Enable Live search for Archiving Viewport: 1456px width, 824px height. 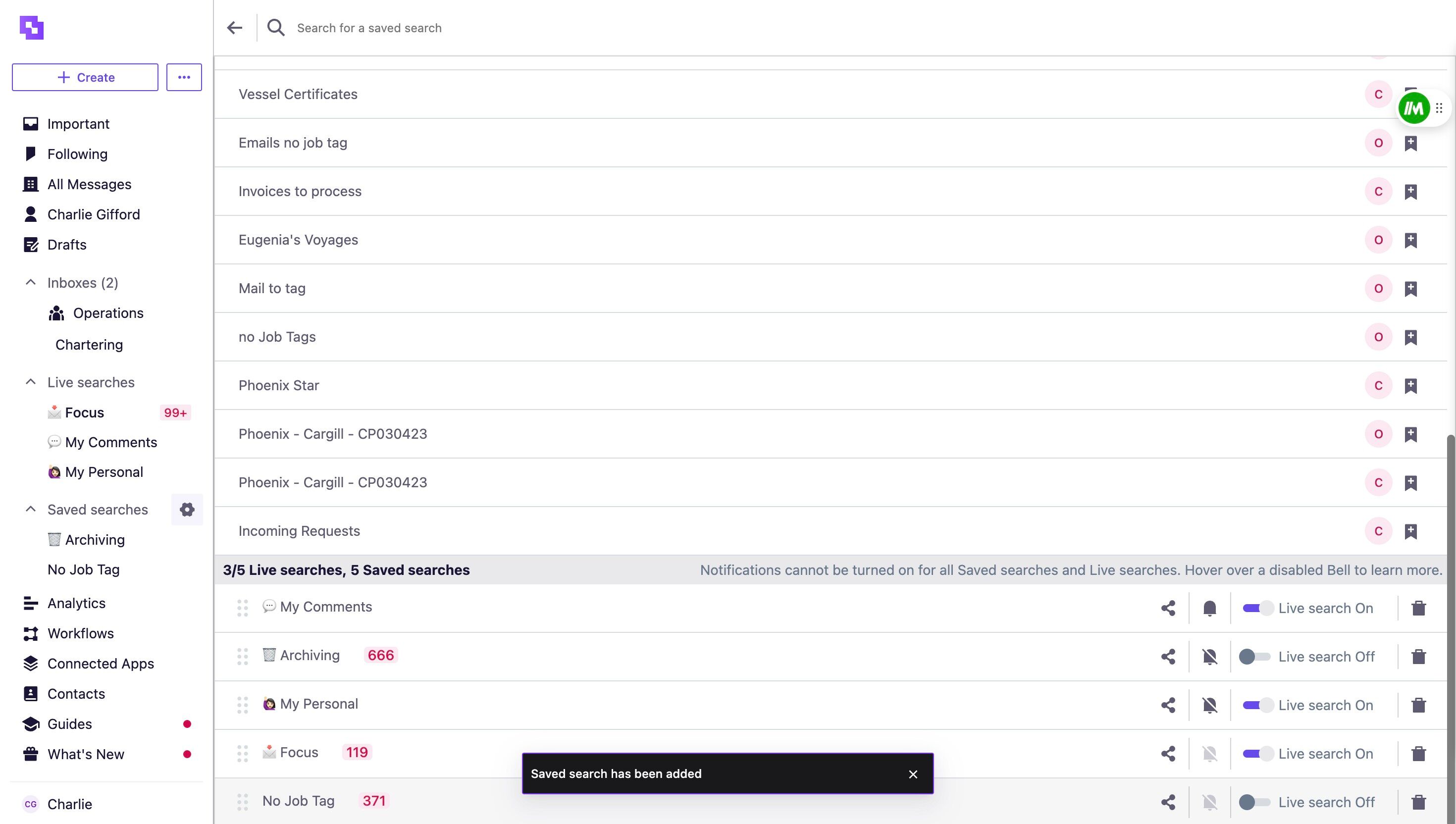click(1254, 657)
